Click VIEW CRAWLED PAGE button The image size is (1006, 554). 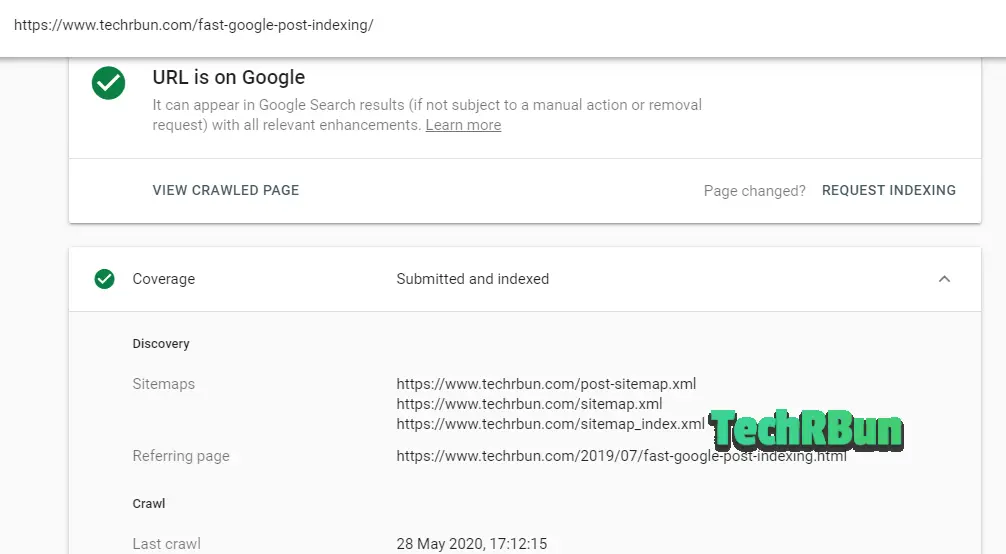click(x=226, y=191)
